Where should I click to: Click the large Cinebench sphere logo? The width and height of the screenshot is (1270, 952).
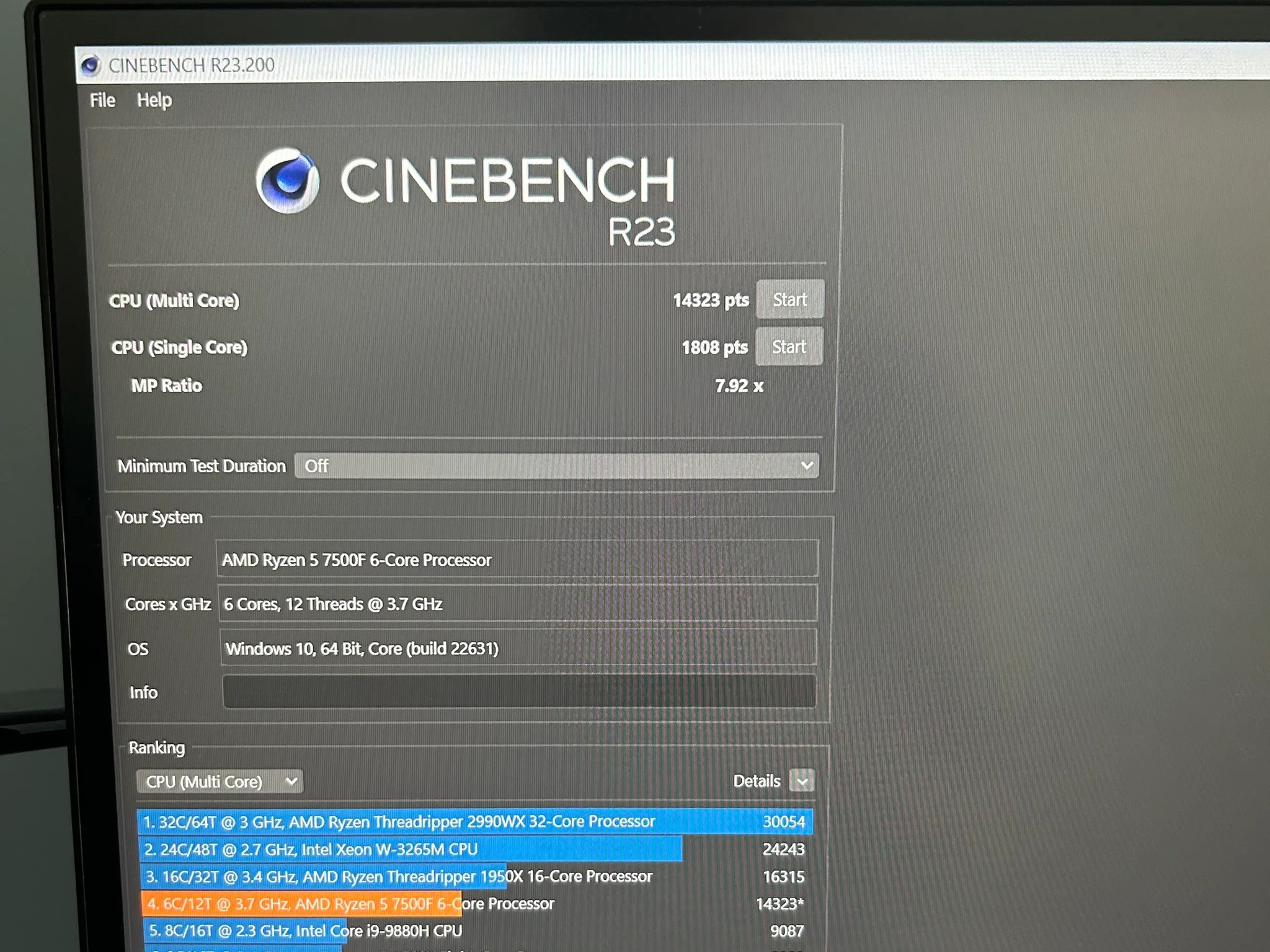coord(288,180)
